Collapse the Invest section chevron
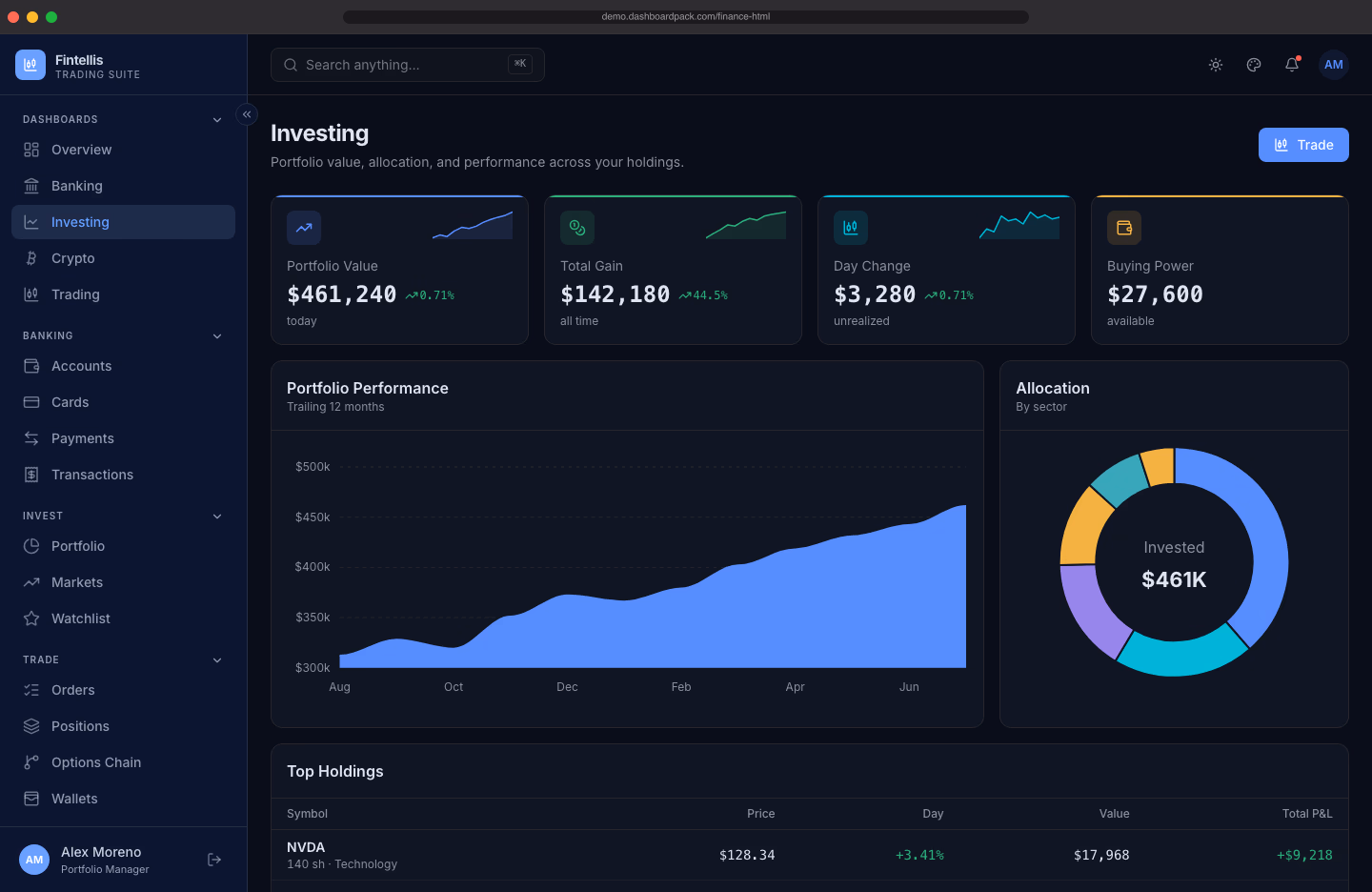 tap(217, 517)
